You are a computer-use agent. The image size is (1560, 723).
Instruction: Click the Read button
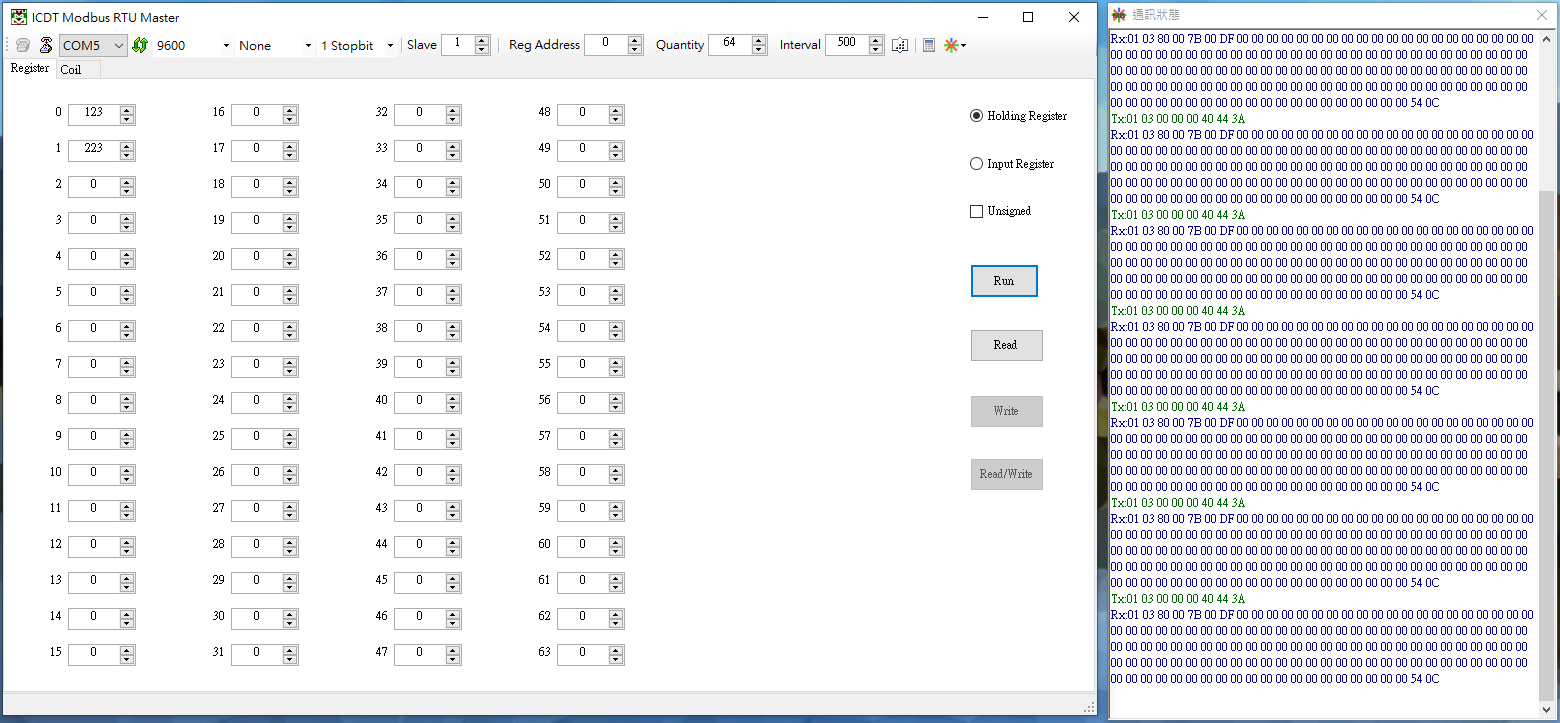1006,345
